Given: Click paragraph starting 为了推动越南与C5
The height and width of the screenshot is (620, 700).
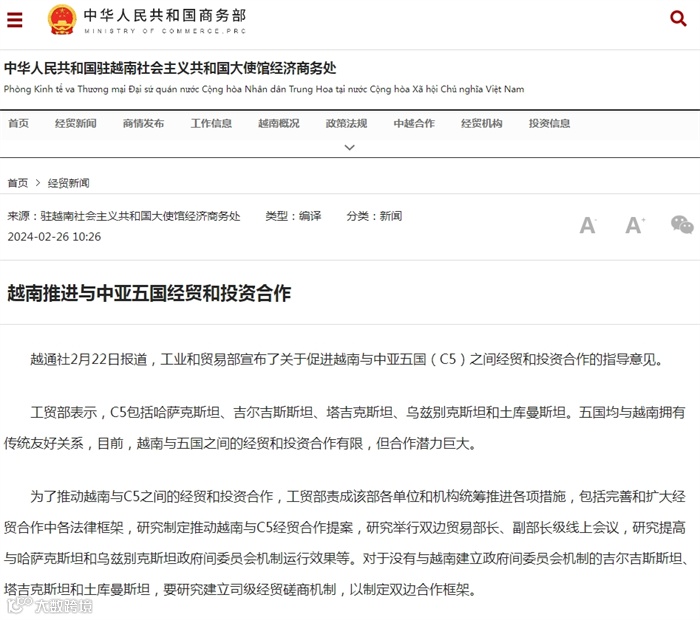Looking at the screenshot, I should 346,543.
